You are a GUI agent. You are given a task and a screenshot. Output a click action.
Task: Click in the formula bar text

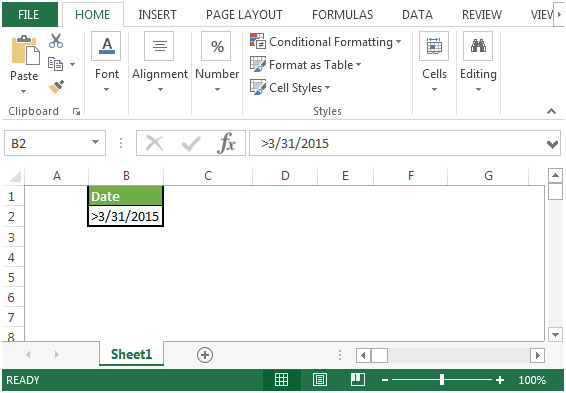click(295, 144)
